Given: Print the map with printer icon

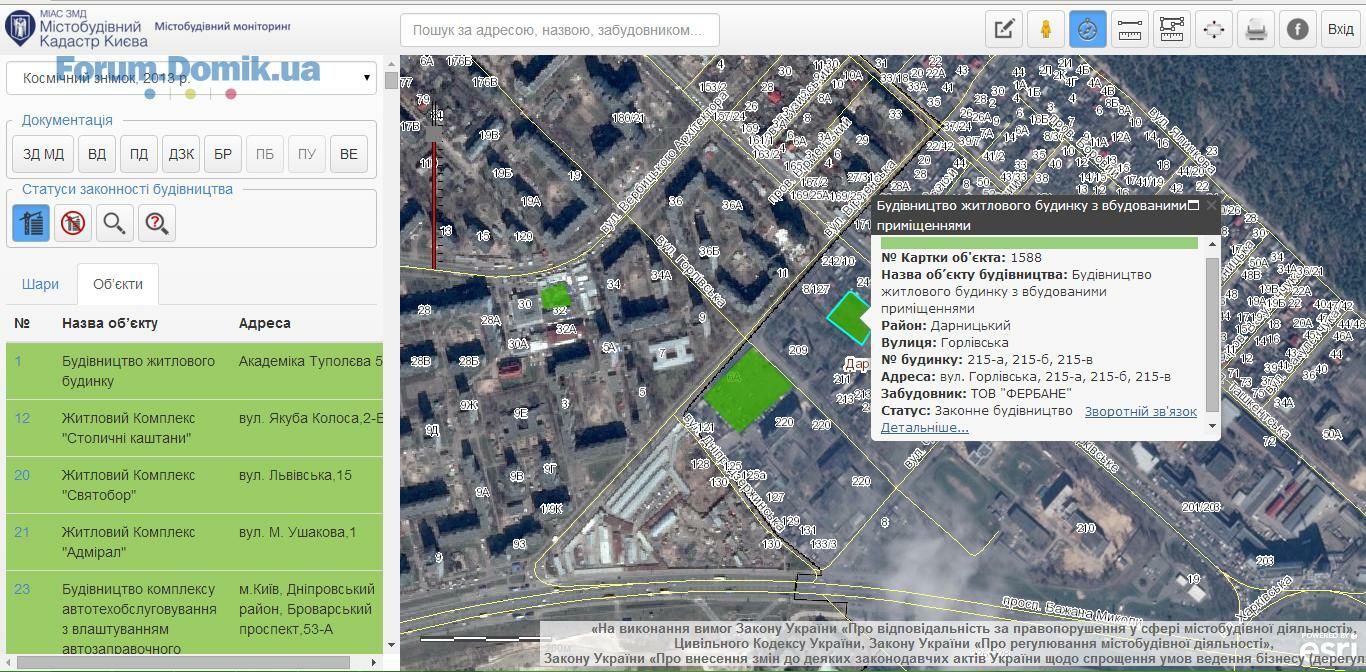Looking at the screenshot, I should click(x=1256, y=29).
